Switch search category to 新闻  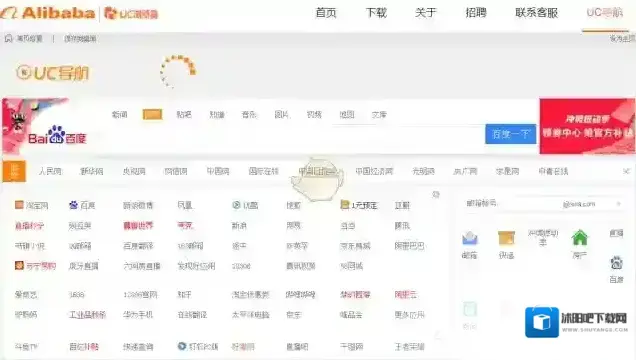point(119,115)
